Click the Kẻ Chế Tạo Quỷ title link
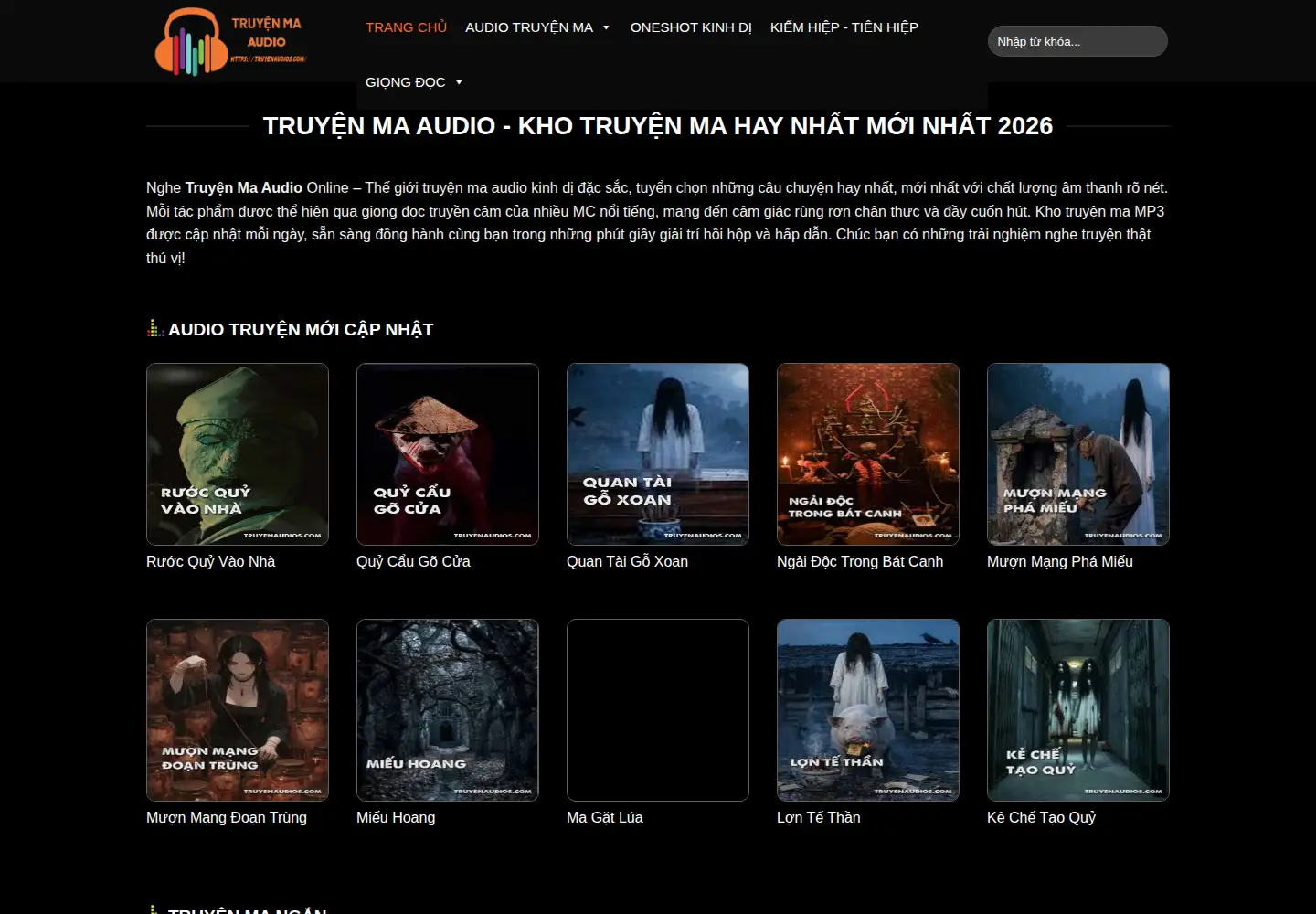The width and height of the screenshot is (1316, 914). (1041, 817)
